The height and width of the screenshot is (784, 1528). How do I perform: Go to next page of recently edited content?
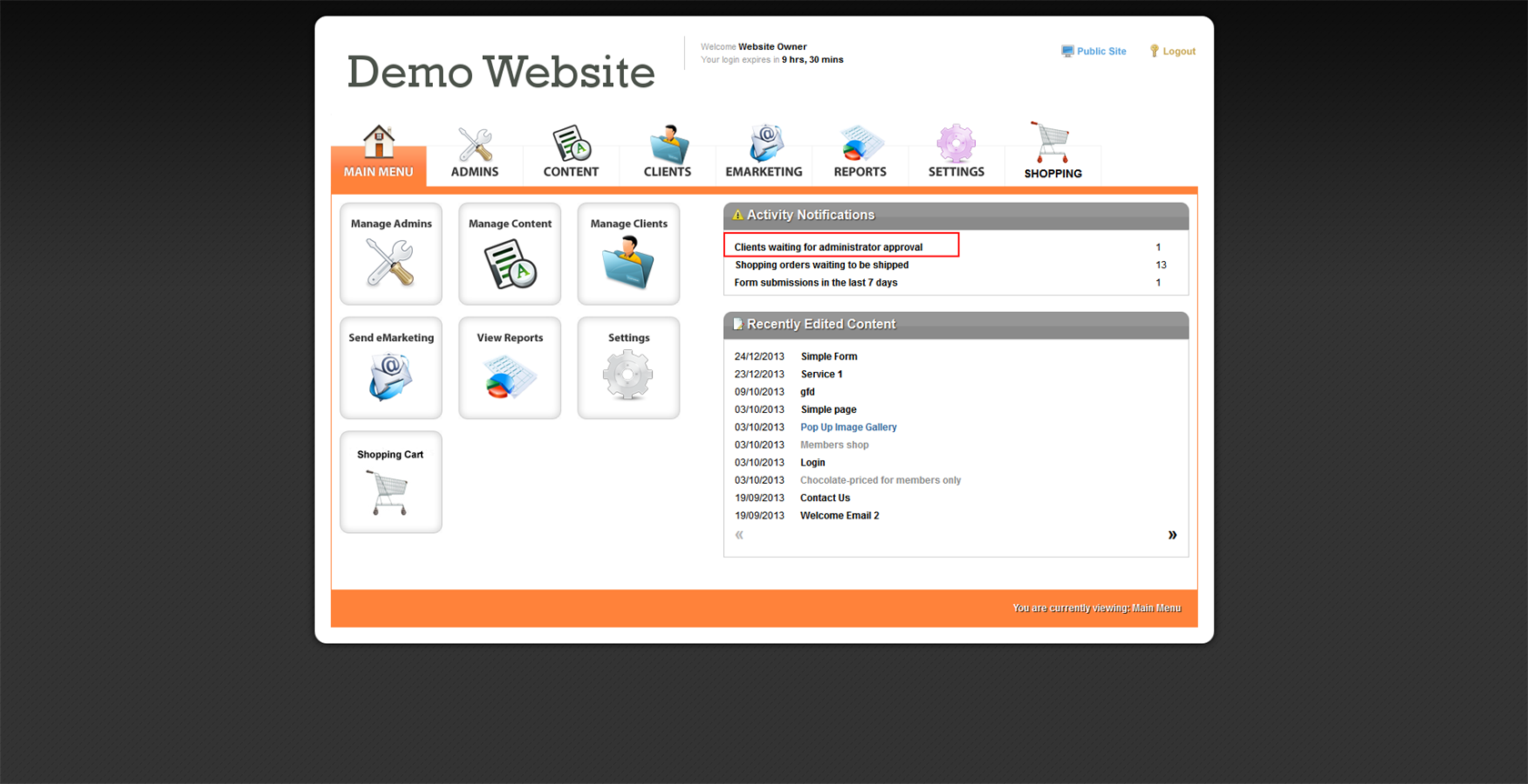pyautogui.click(x=1172, y=535)
